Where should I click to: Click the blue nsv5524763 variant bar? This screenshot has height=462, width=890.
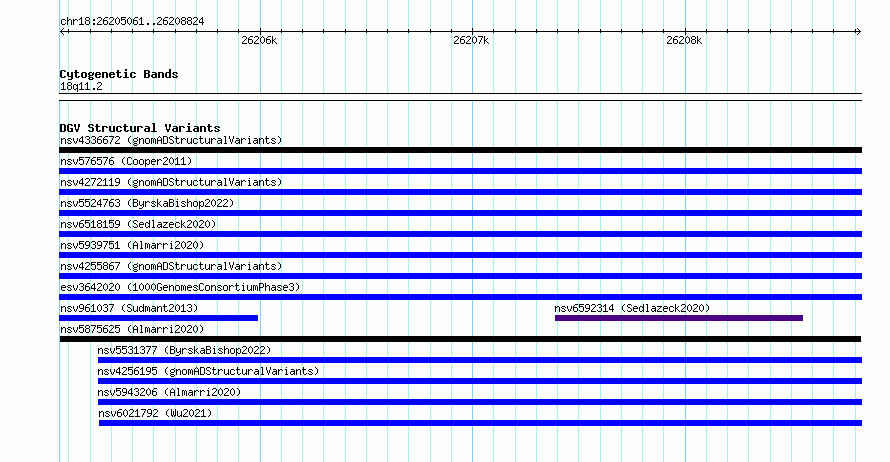point(460,213)
